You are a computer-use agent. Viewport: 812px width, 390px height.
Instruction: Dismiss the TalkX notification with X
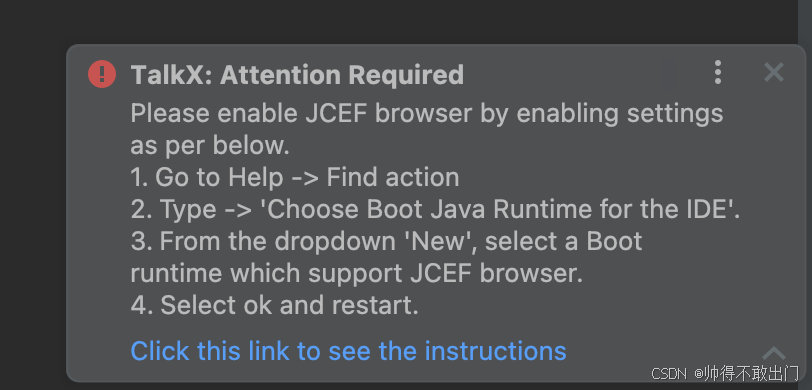(x=774, y=73)
